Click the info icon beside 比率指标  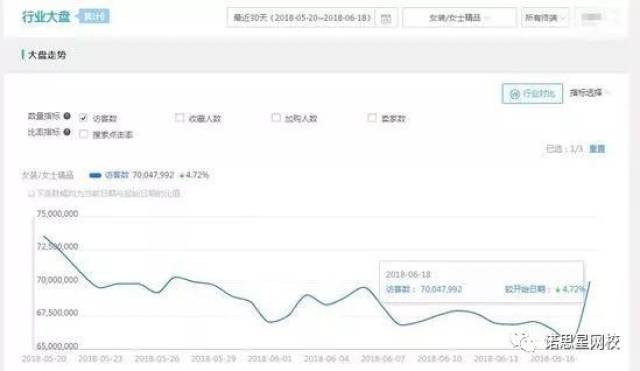(67, 132)
